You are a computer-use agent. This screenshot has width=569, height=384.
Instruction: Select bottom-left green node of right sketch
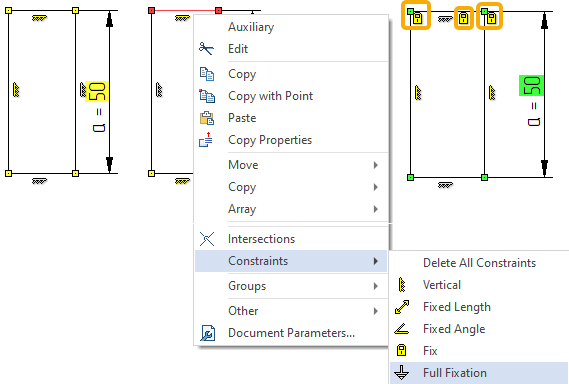point(410,177)
